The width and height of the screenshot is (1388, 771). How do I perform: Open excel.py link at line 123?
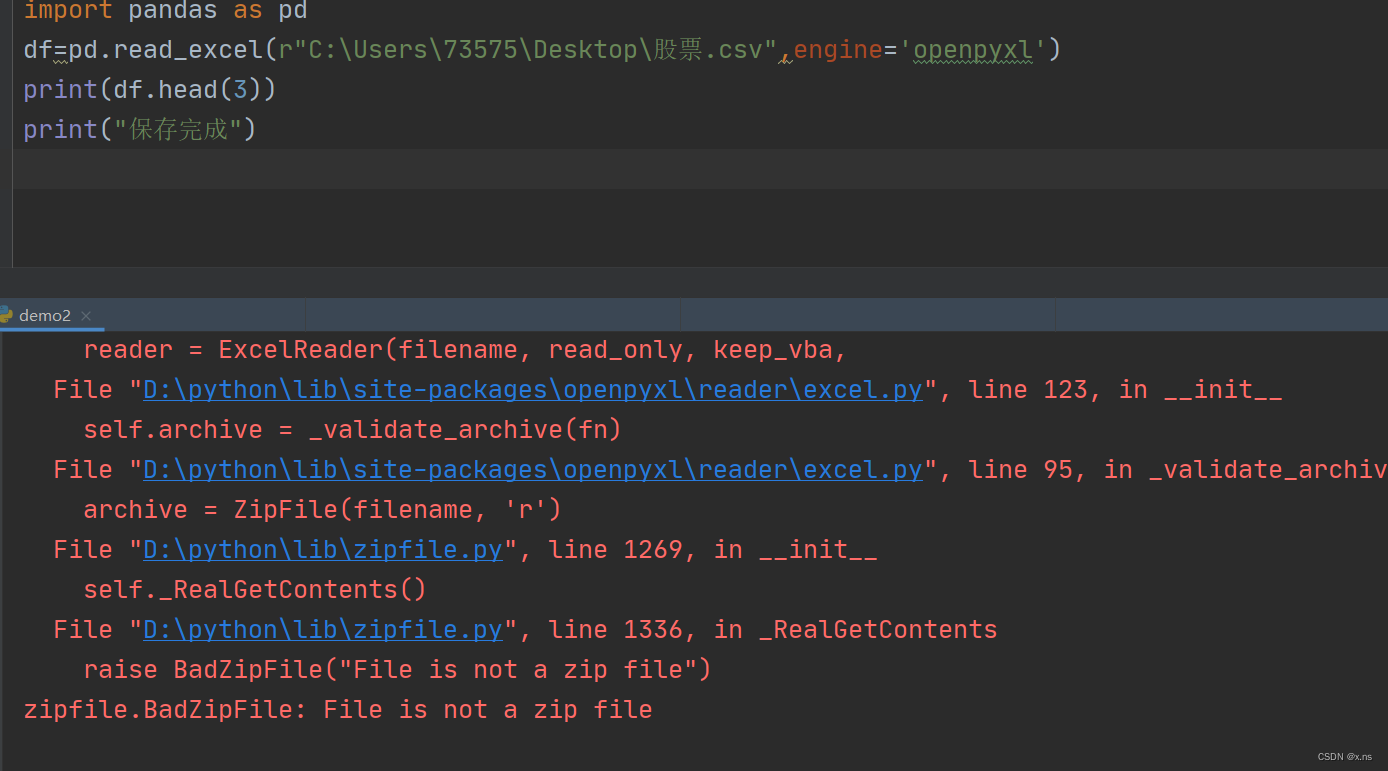(533, 389)
